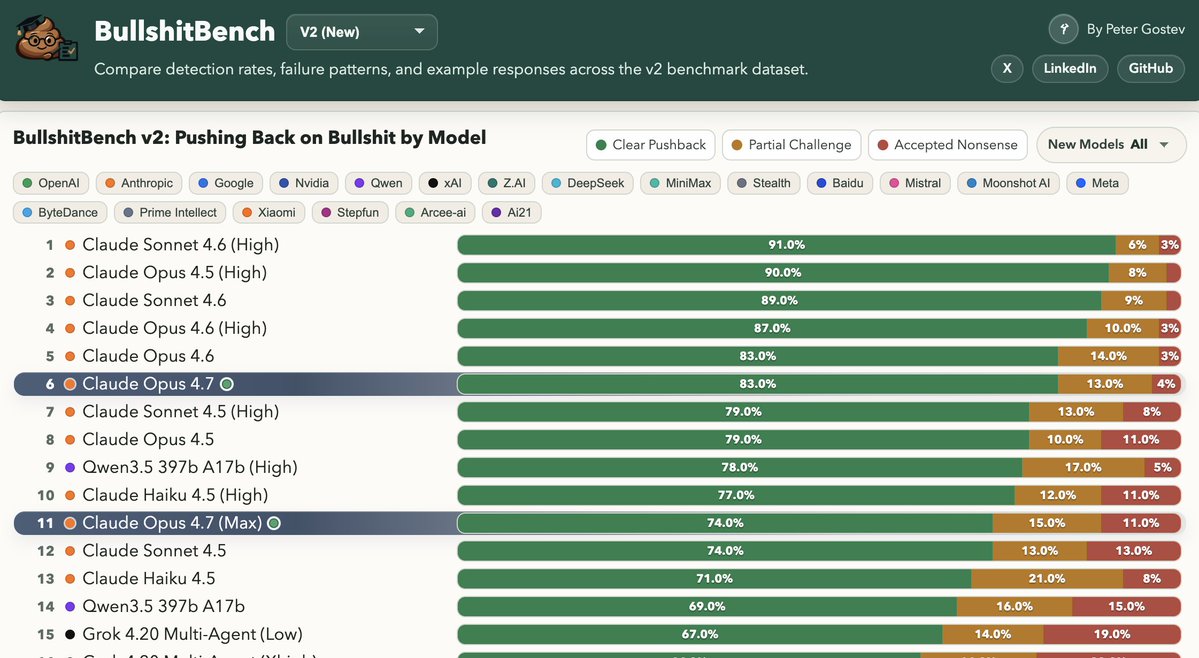The width and height of the screenshot is (1199, 658).
Task: Select the OpenAI provider filter chip
Action: point(52,183)
